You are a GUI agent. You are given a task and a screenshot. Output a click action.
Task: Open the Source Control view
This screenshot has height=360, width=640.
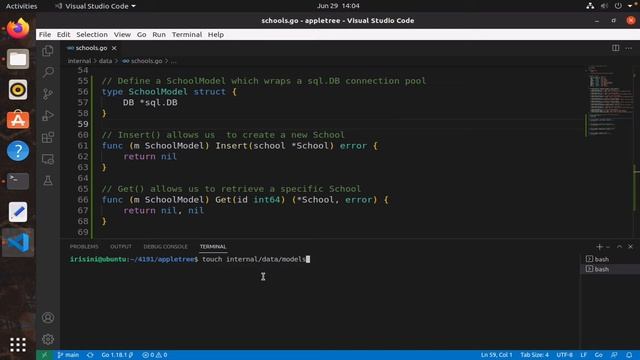[48, 94]
